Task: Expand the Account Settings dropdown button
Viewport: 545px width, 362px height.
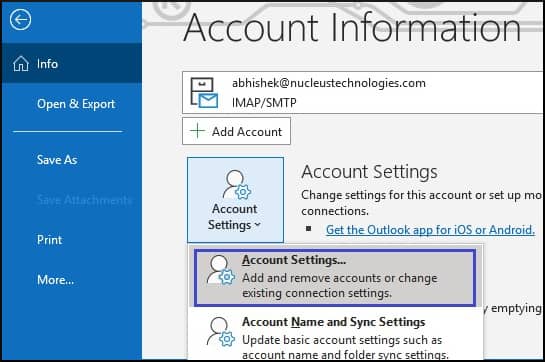Action: click(235, 200)
